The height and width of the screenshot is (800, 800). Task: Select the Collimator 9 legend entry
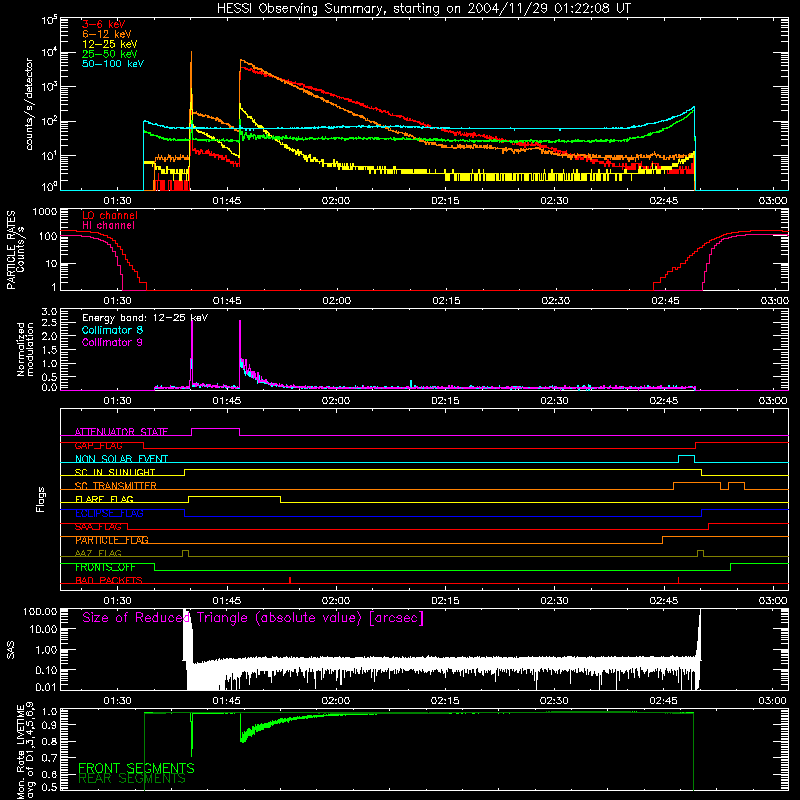pyautogui.click(x=112, y=342)
